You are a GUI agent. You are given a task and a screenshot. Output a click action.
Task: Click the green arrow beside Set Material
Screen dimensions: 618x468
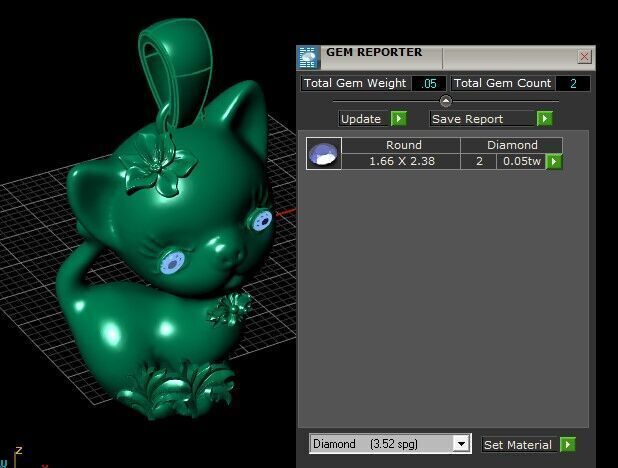point(568,444)
